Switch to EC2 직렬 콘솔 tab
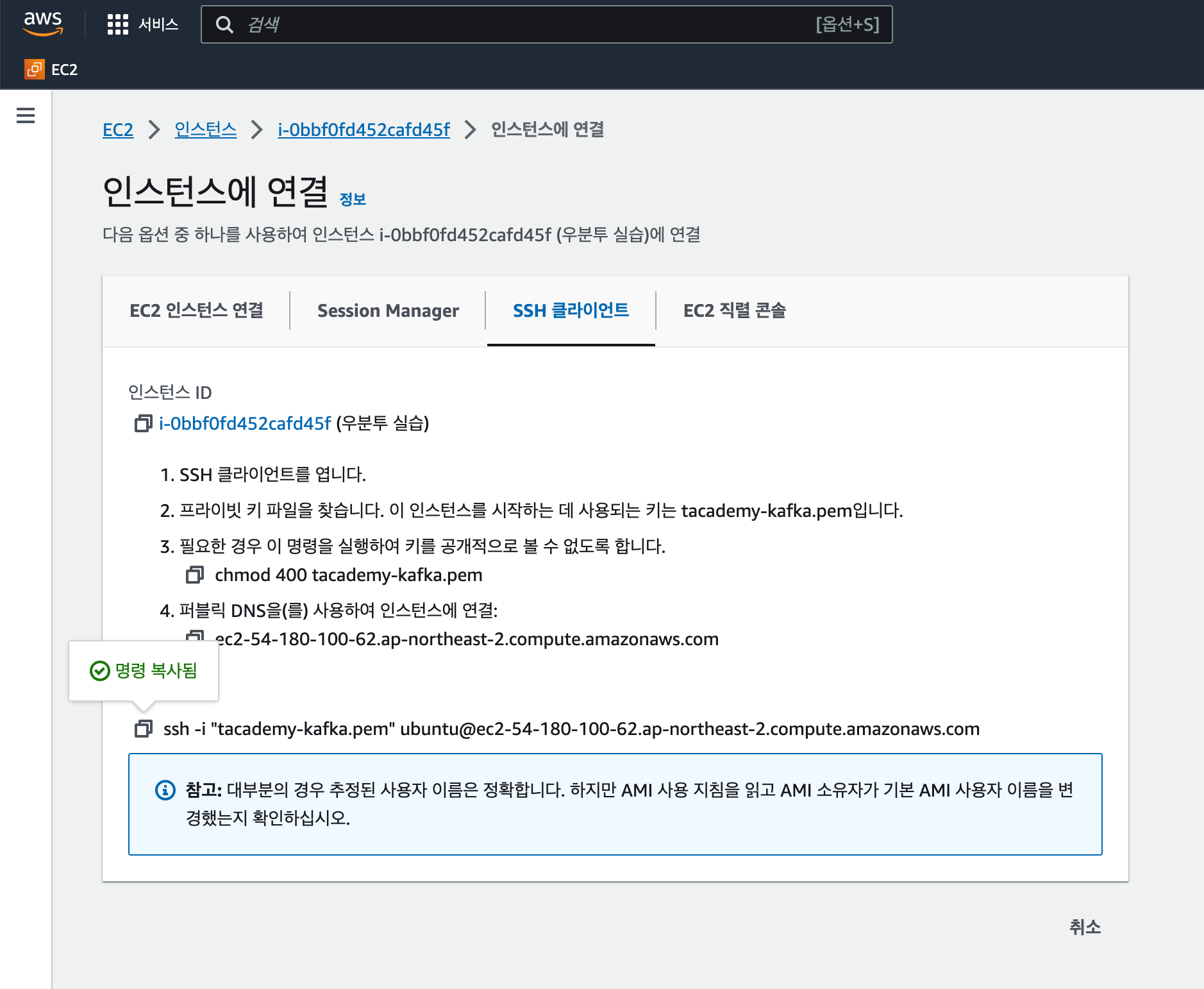This screenshot has width=1204, height=989. pos(734,310)
